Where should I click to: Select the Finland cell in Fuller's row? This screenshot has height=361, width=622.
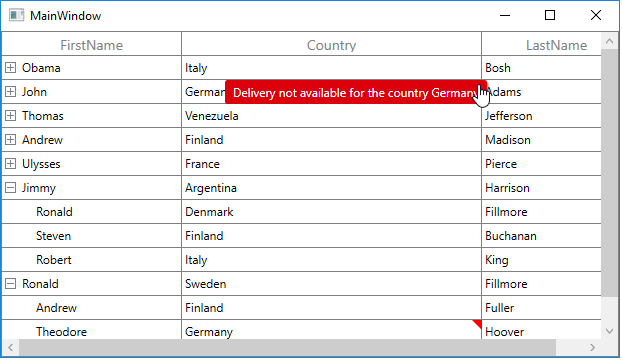[x=332, y=308]
